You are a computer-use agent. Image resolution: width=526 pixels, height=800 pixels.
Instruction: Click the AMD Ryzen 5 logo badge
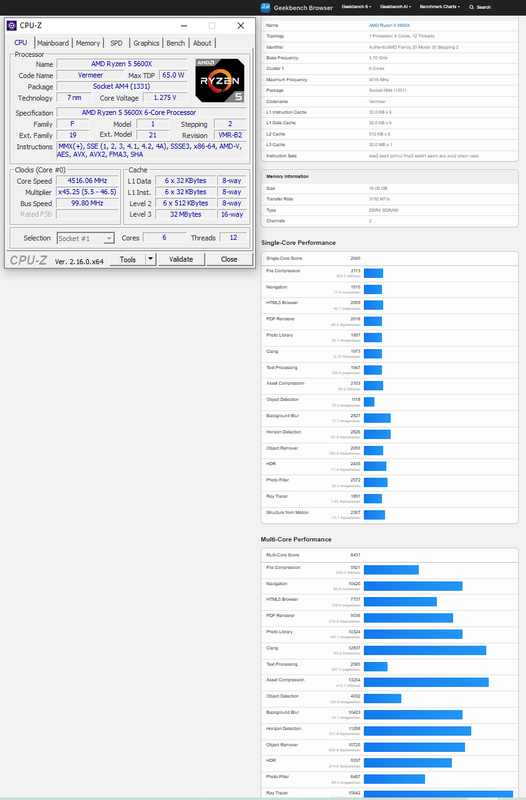219,80
